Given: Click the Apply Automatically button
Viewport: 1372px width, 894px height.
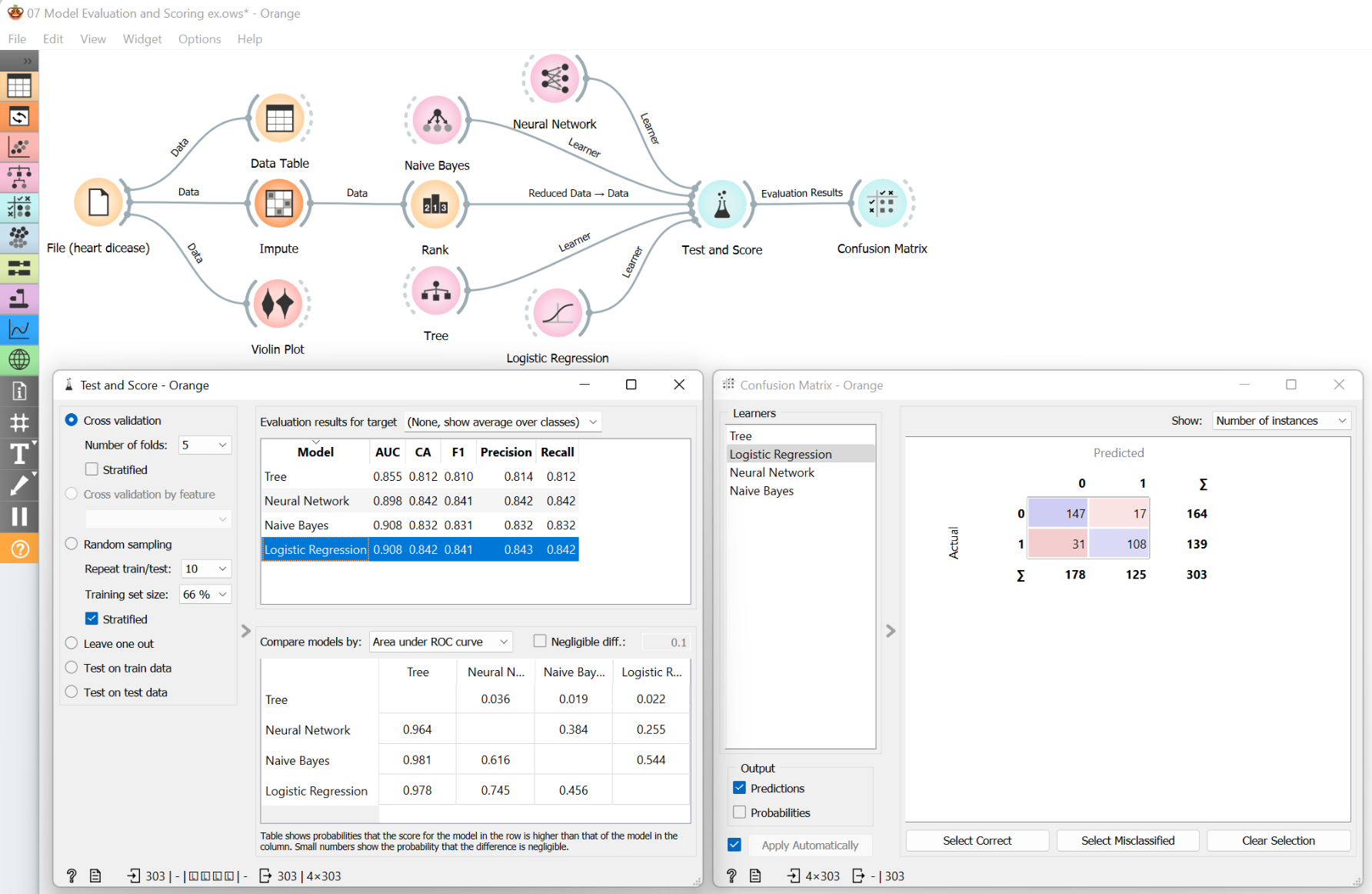Looking at the screenshot, I should click(x=810, y=845).
